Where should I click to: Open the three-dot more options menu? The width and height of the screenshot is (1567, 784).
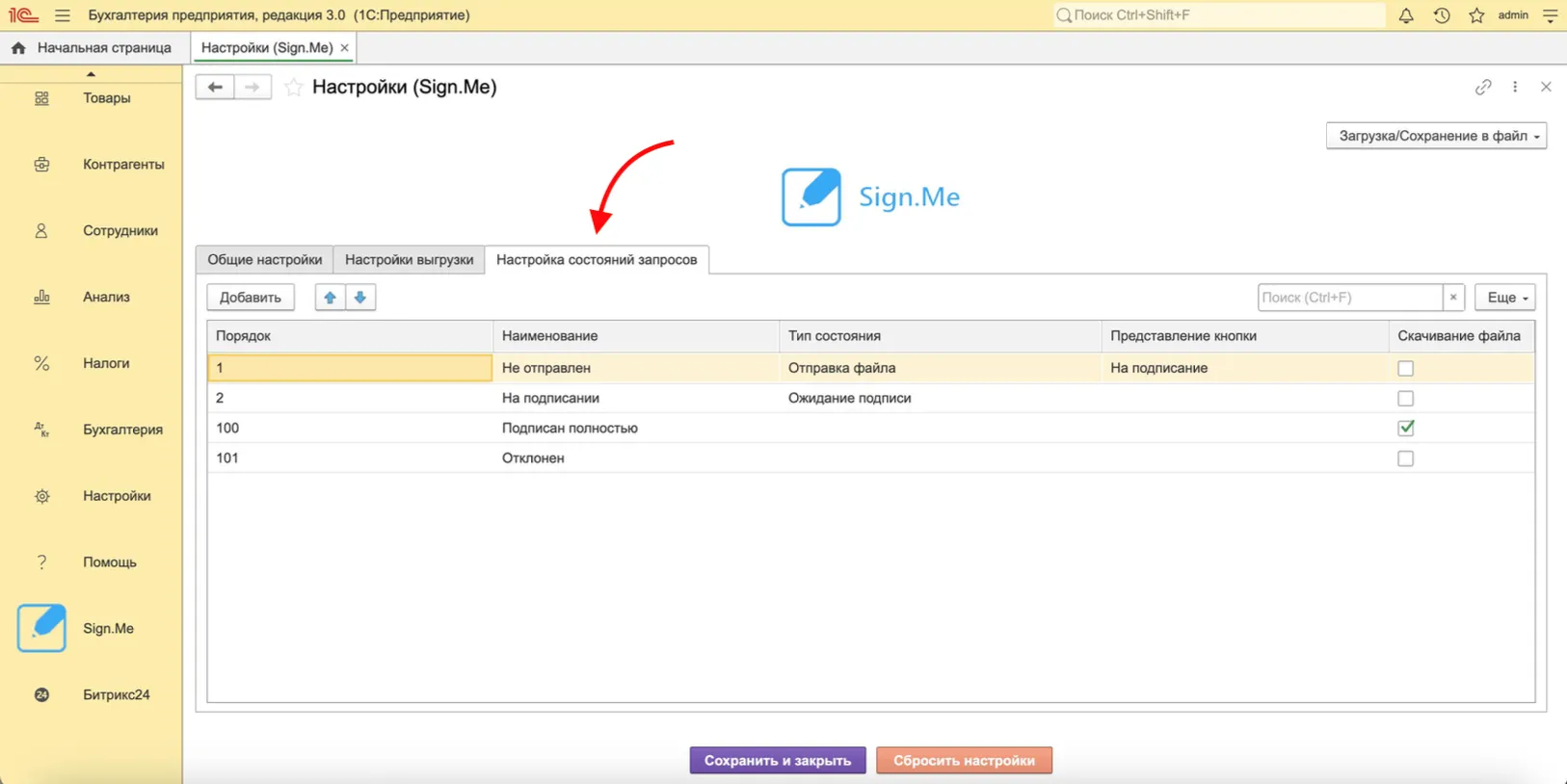[x=1515, y=87]
